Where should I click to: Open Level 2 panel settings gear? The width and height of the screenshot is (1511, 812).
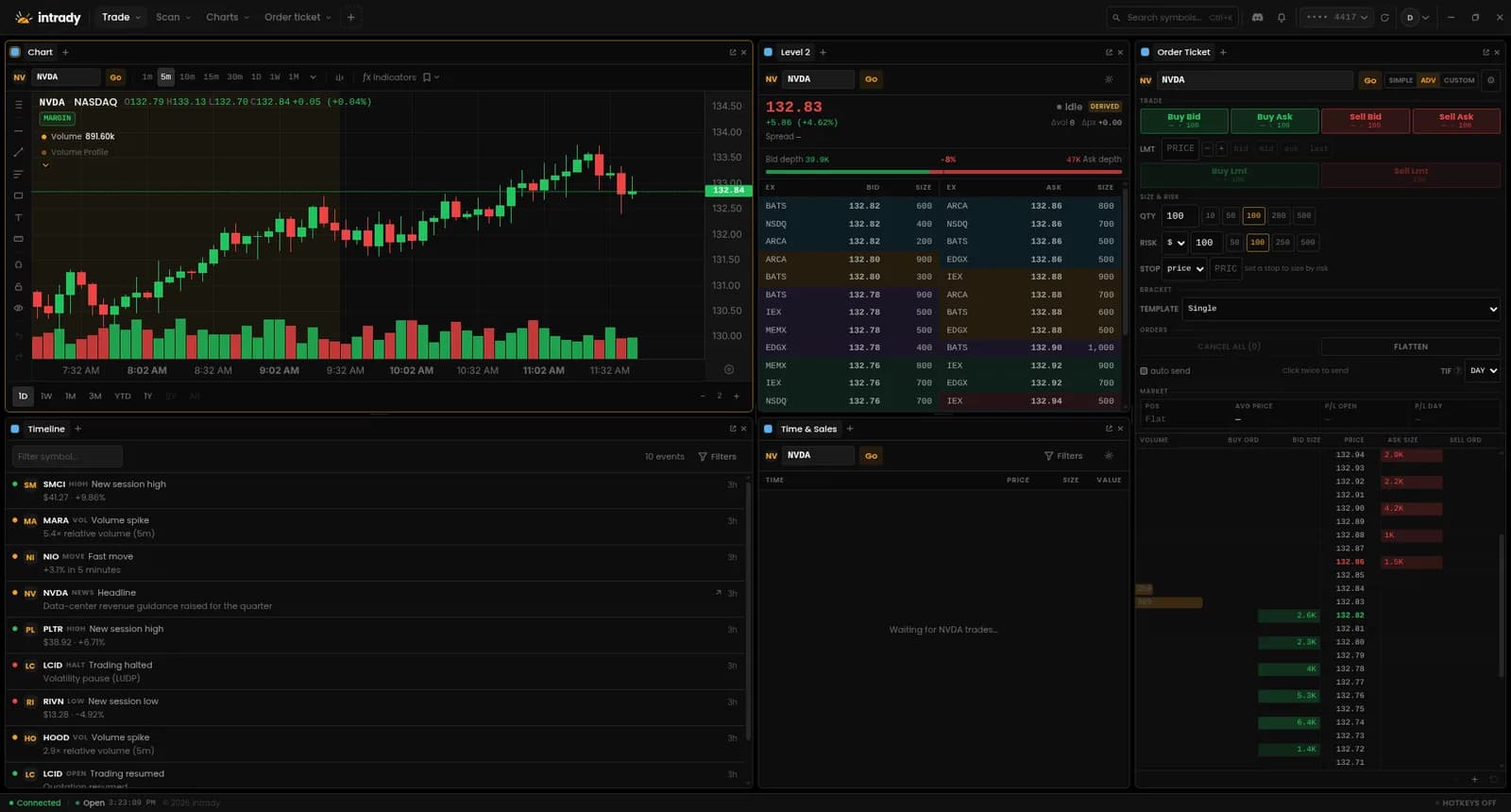(x=1109, y=79)
